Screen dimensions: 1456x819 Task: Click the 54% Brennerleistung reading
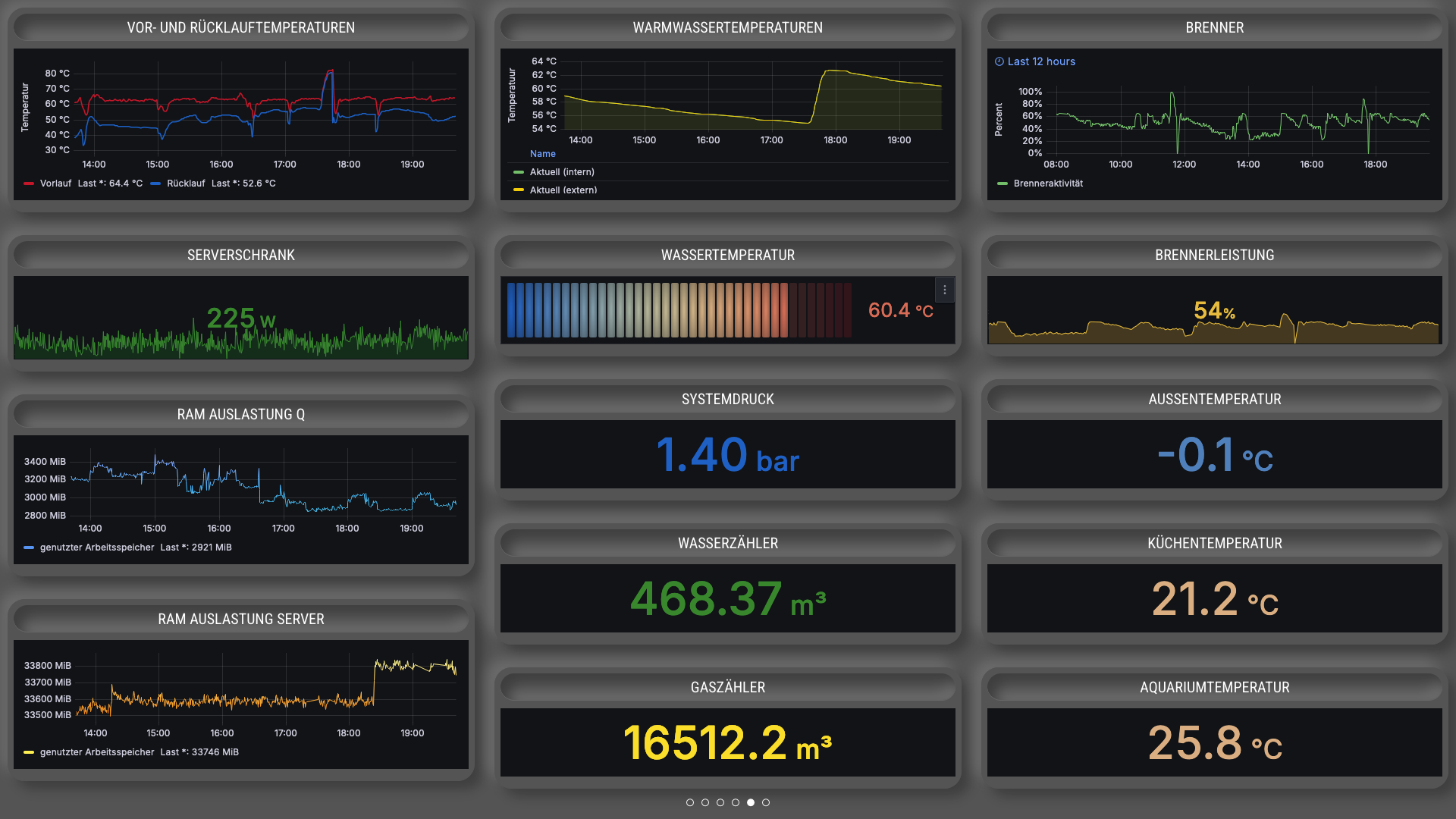1215,310
